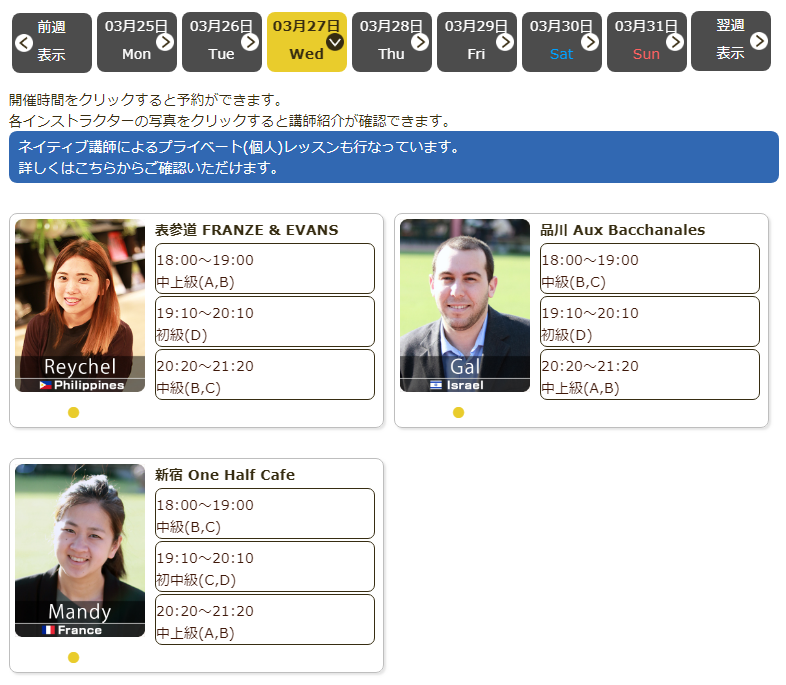Switch to the 03月29日 Fri date tab
786x685 pixels.
point(476,42)
